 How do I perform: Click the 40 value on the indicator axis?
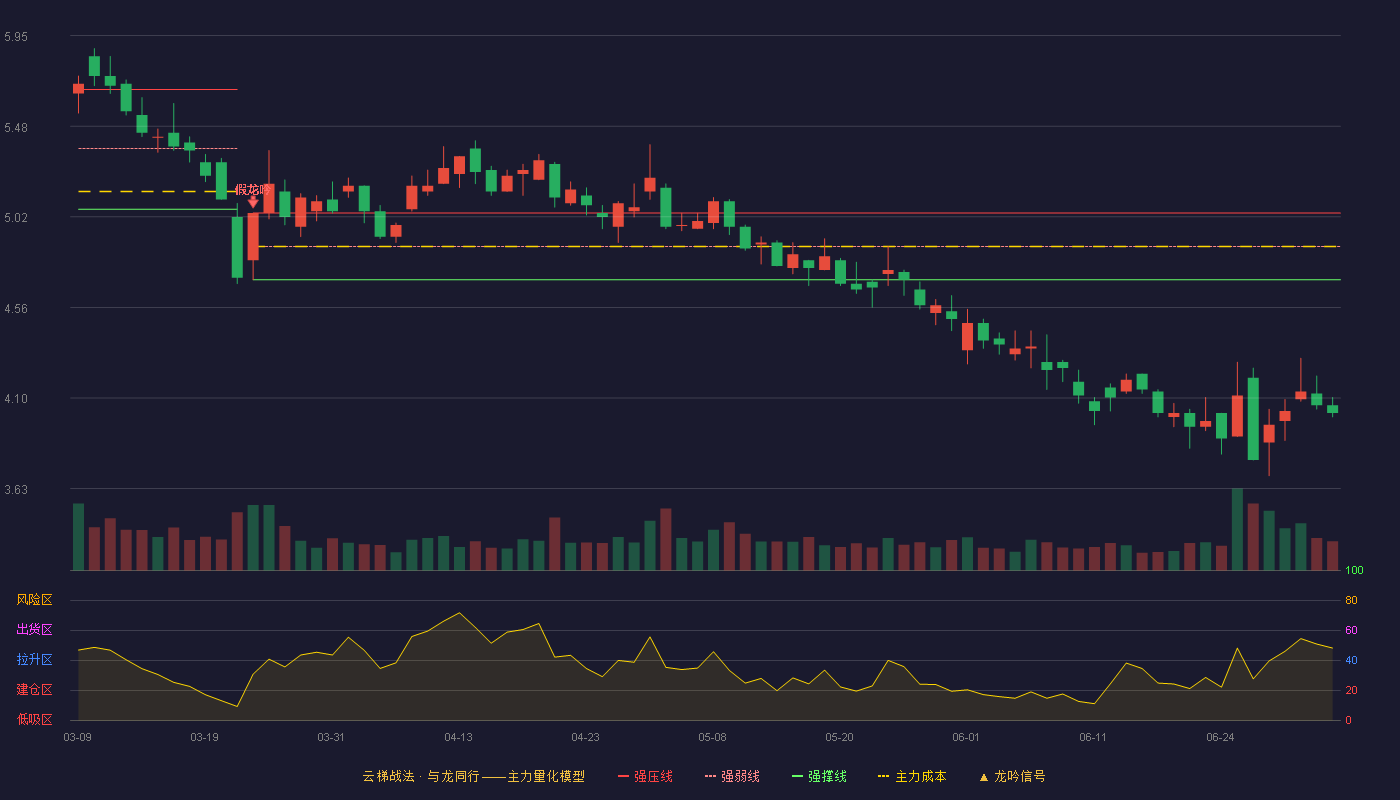pos(1351,660)
